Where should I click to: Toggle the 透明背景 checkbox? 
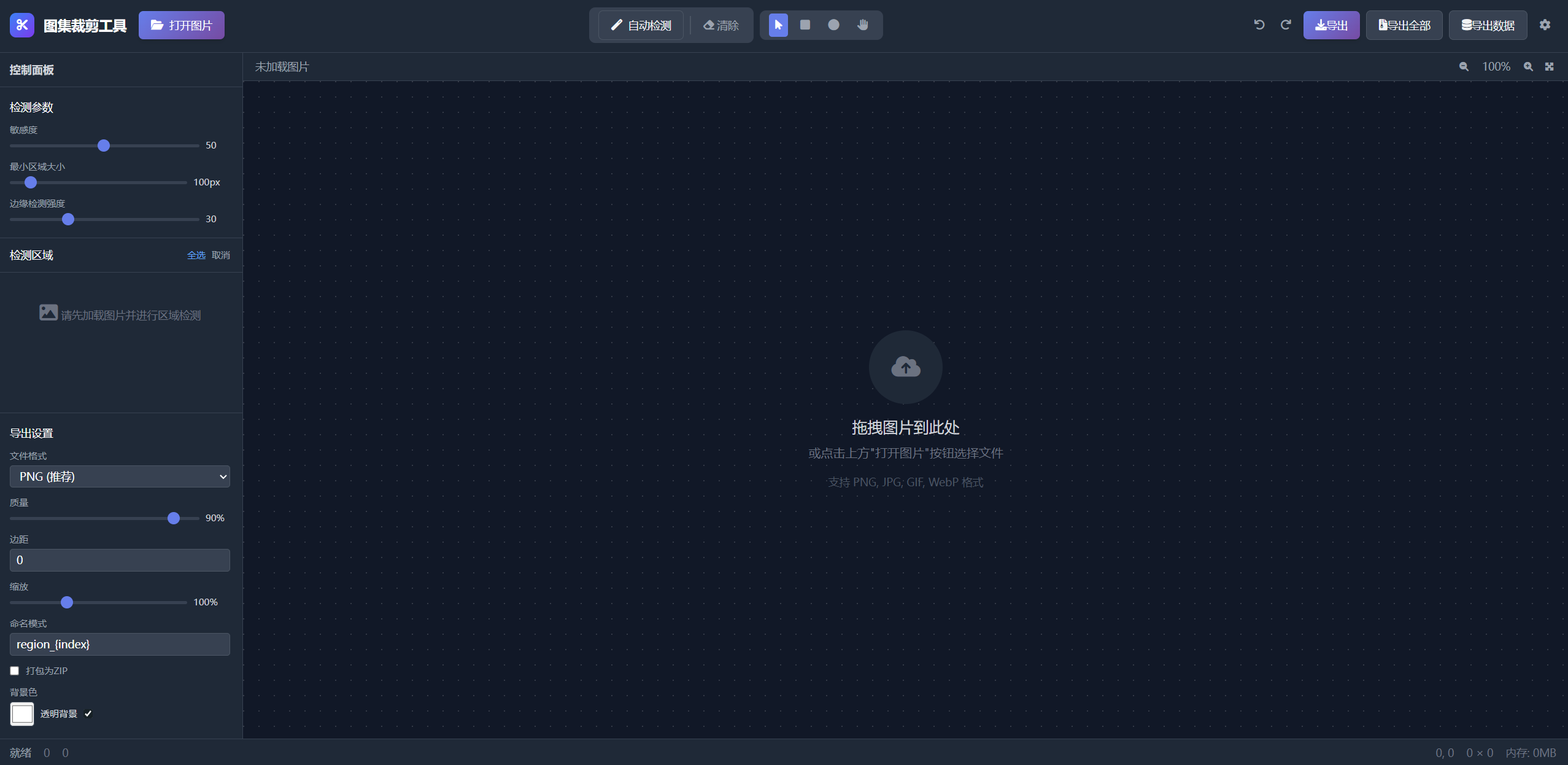click(88, 713)
